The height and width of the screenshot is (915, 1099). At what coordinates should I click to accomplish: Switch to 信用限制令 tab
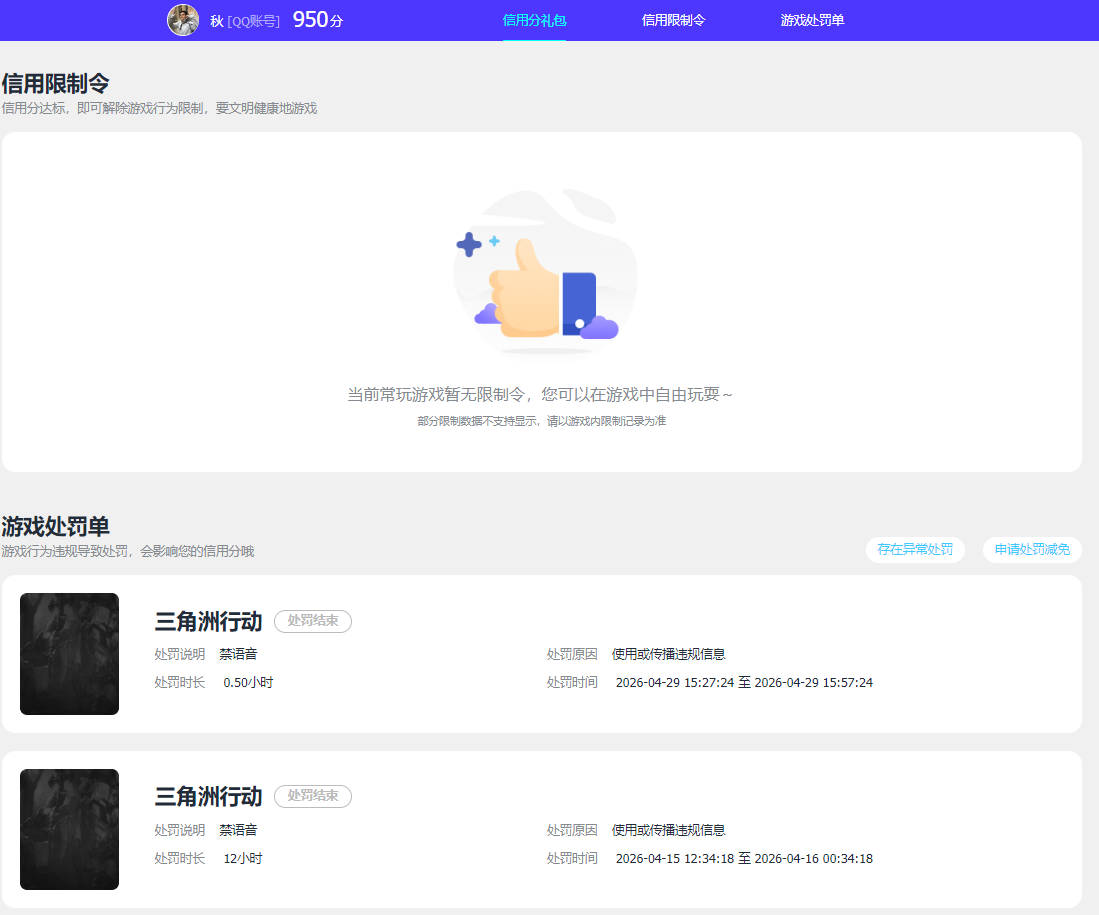point(673,20)
